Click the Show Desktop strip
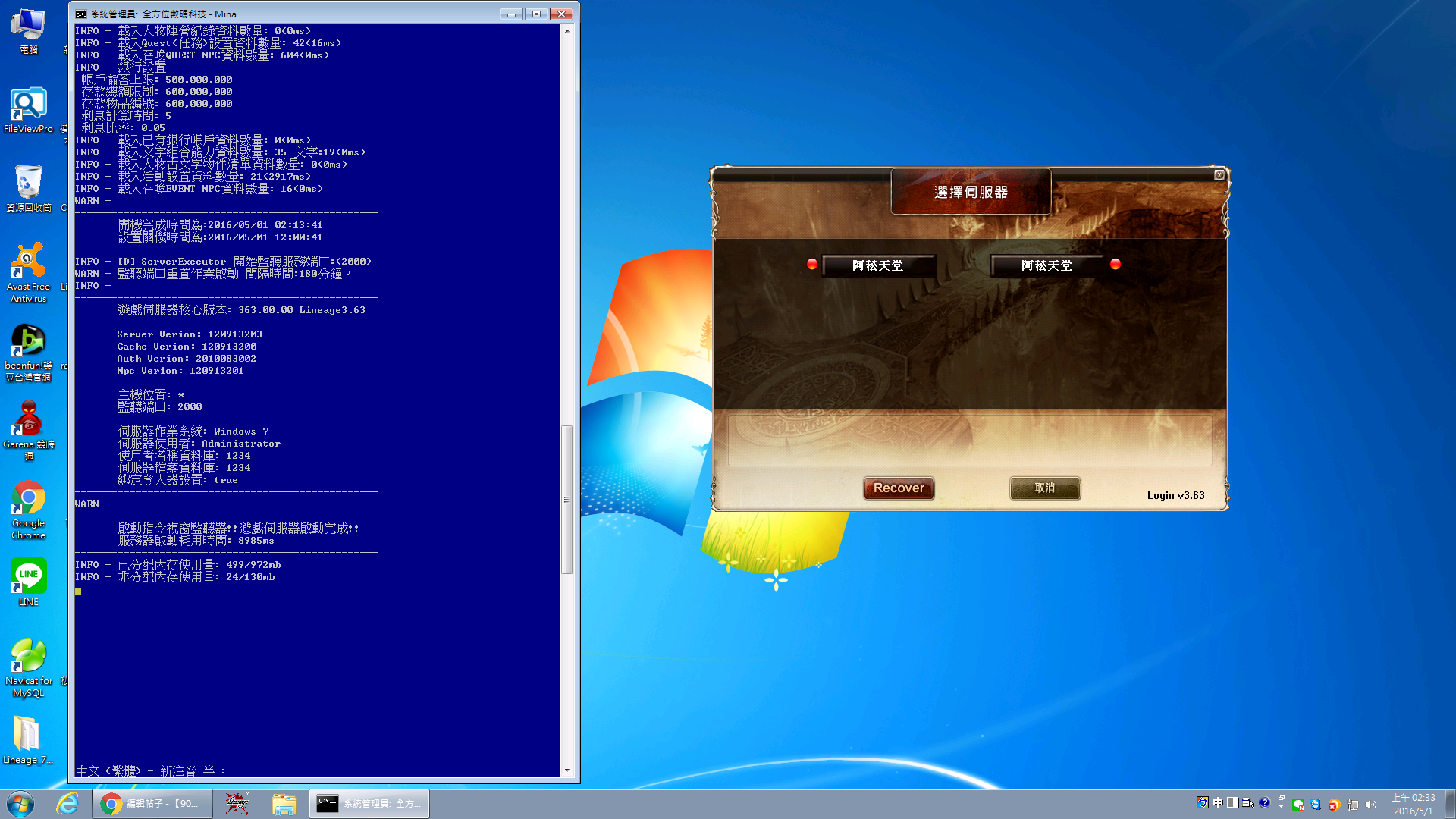This screenshot has height=819, width=1456. 1450,804
